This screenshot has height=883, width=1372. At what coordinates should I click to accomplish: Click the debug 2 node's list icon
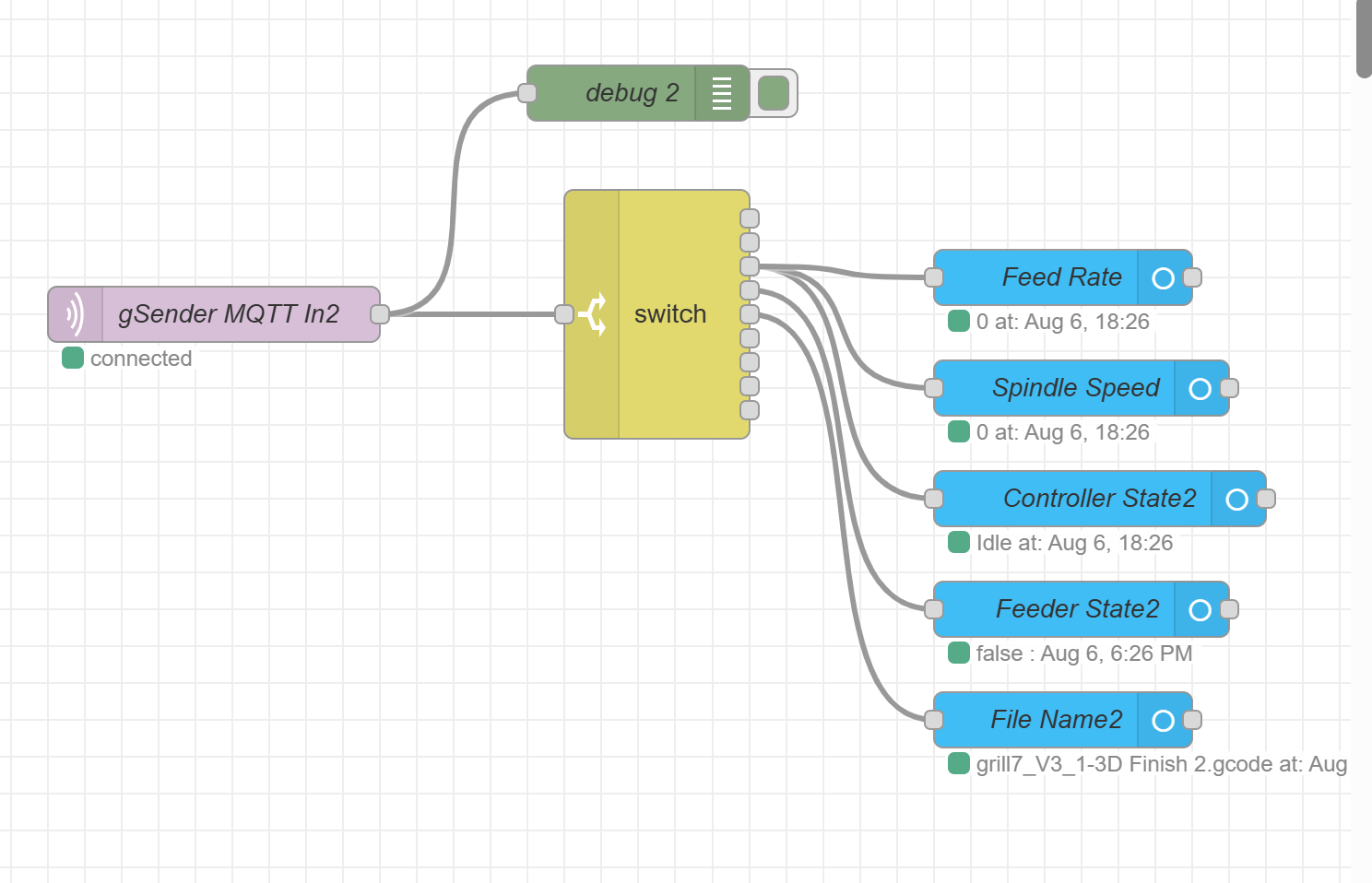click(722, 93)
